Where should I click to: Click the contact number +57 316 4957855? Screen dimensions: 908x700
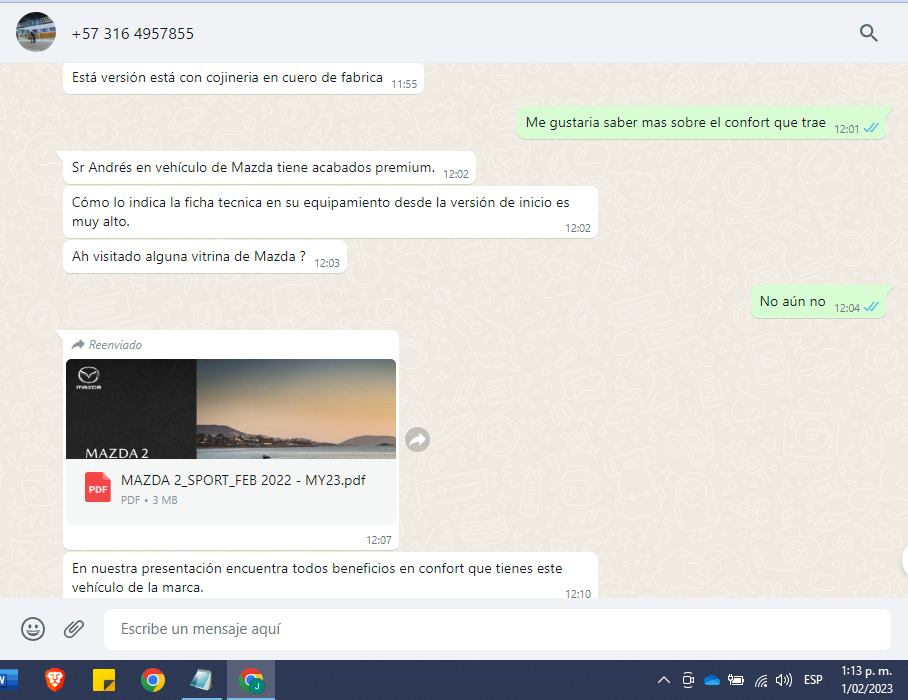pos(133,34)
